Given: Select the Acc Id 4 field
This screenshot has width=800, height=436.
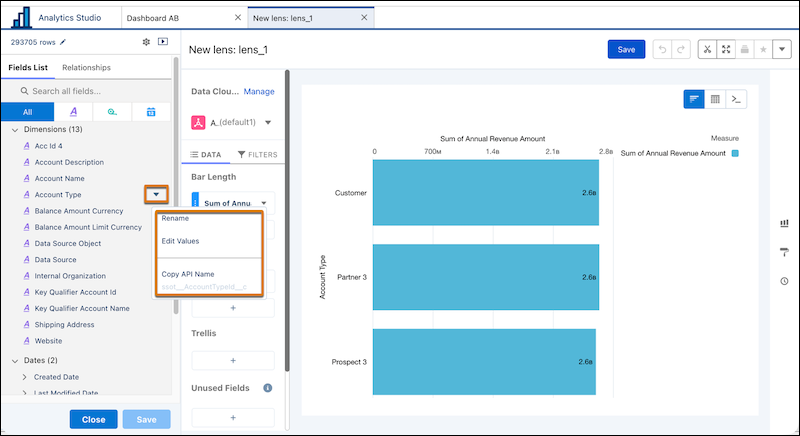Looking at the screenshot, I should (x=48, y=146).
